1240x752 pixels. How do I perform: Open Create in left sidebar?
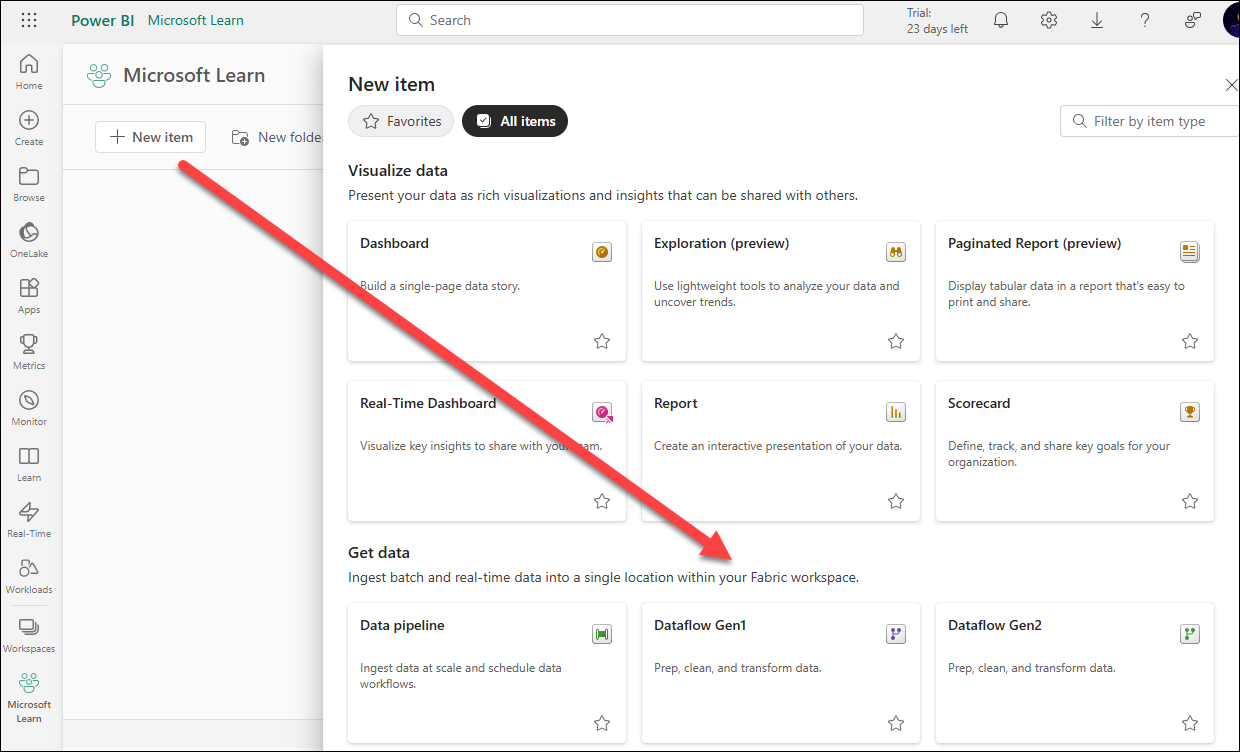point(29,128)
